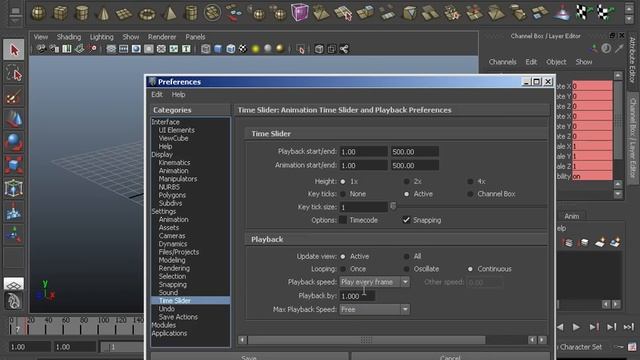
Task: Select Undo category in Preferences
Action: [x=167, y=309]
